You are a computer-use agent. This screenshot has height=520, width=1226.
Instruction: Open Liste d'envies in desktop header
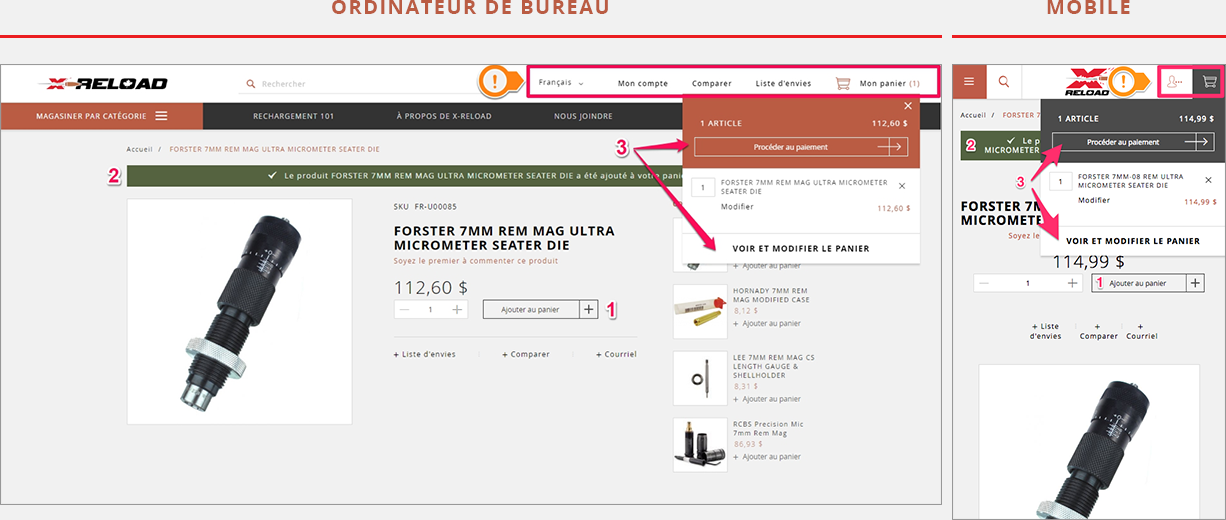(783, 83)
